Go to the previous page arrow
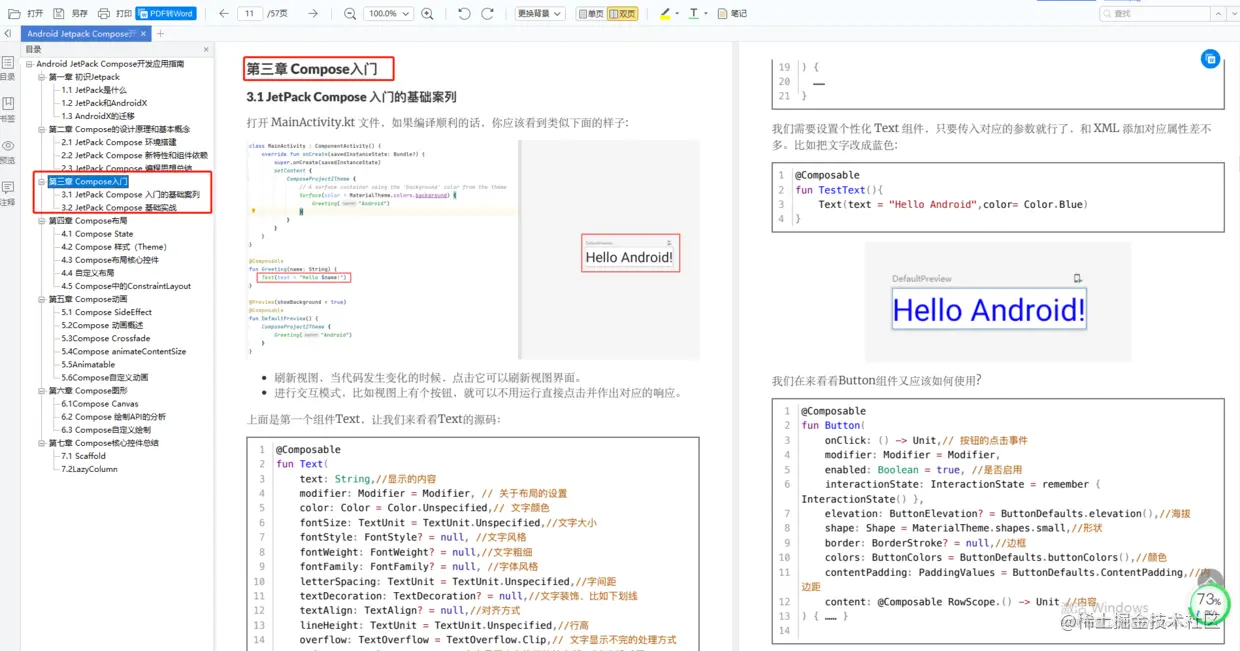 pyautogui.click(x=224, y=14)
